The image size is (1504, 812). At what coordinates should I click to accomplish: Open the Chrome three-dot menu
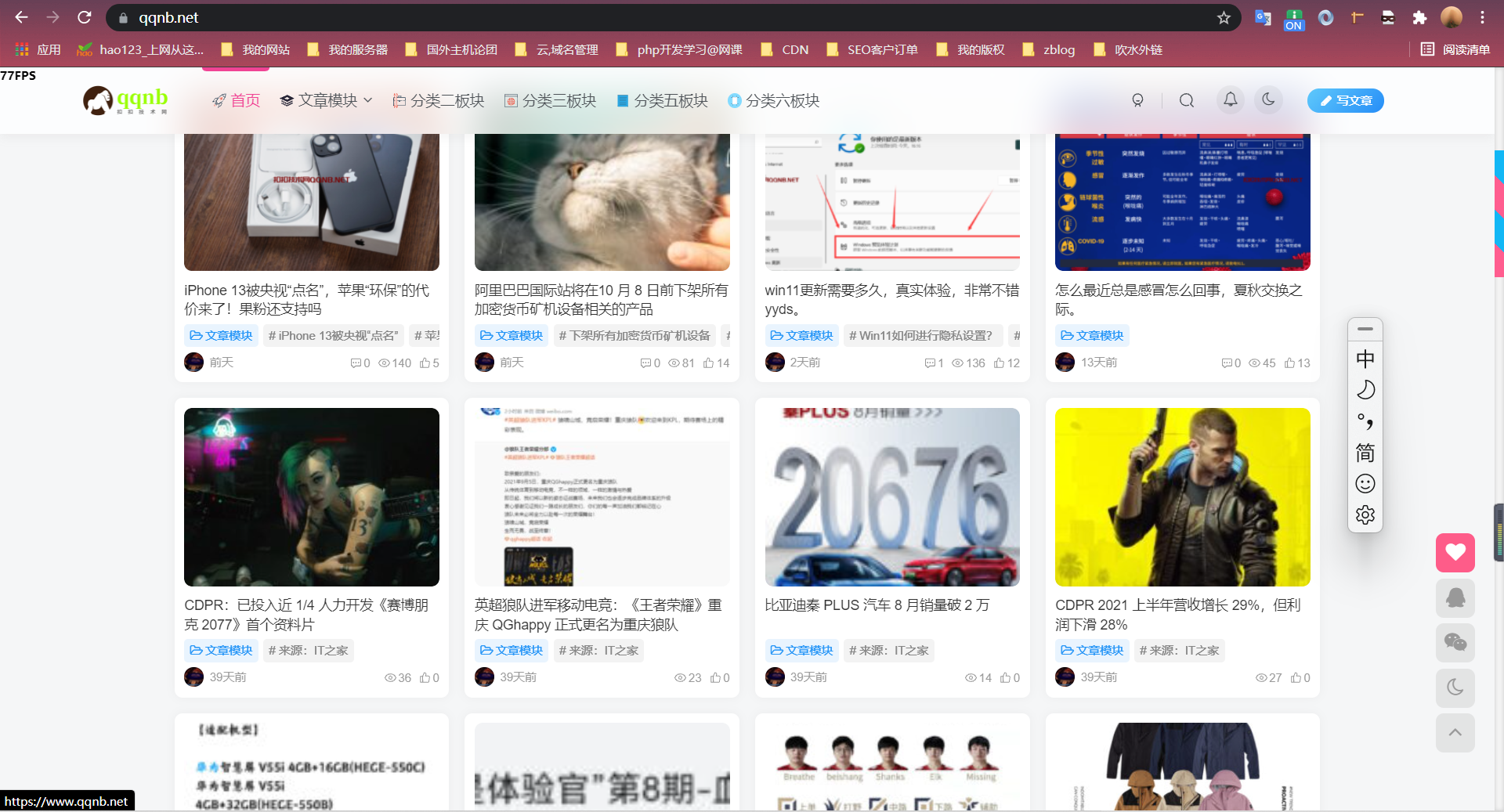pyautogui.click(x=1483, y=17)
